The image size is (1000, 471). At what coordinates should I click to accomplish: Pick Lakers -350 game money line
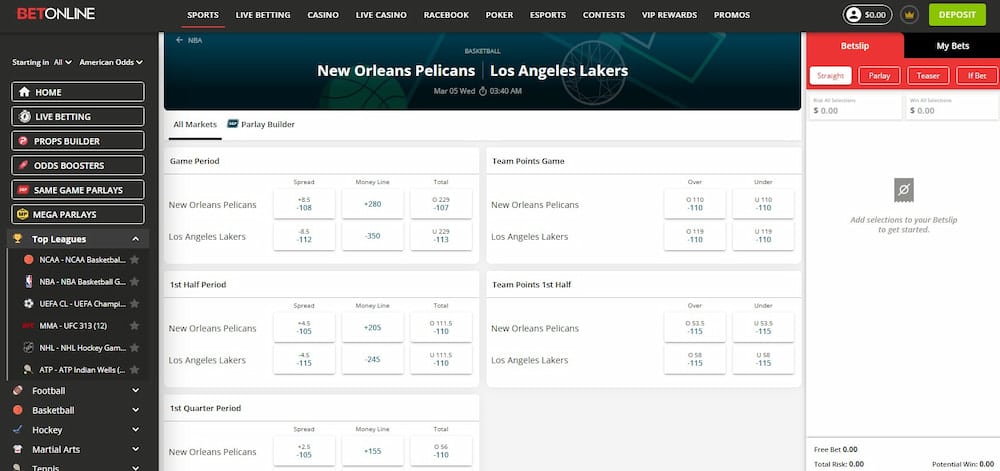tap(372, 236)
